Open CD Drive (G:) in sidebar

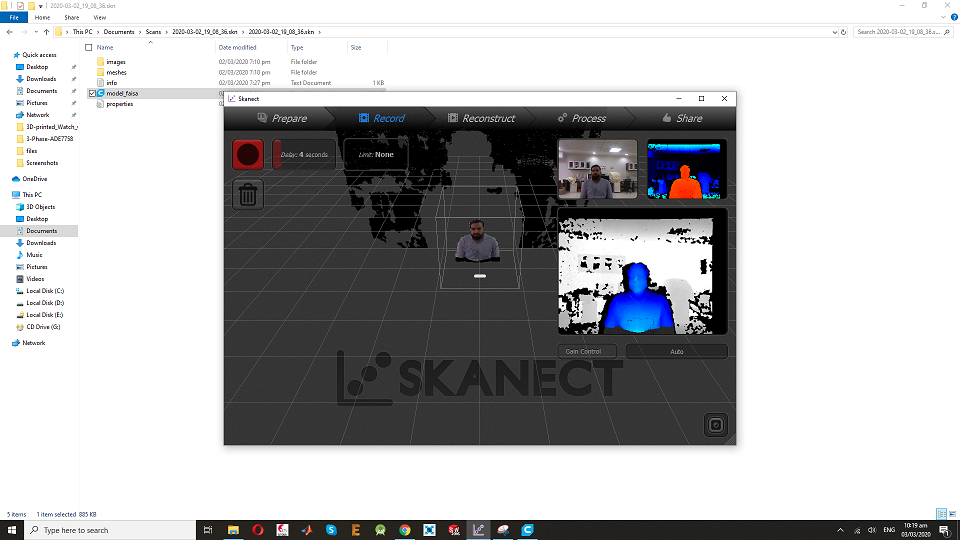[x=43, y=327]
